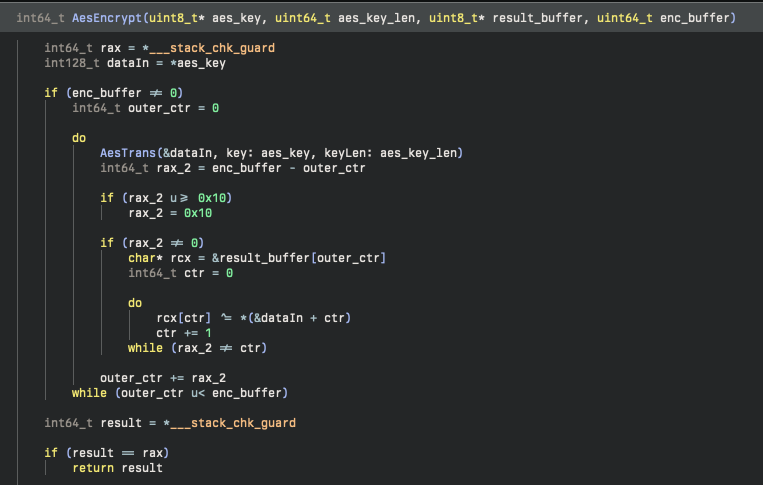Click the 'char* rcx' variable declaration
This screenshot has height=485, width=763.
(160, 258)
